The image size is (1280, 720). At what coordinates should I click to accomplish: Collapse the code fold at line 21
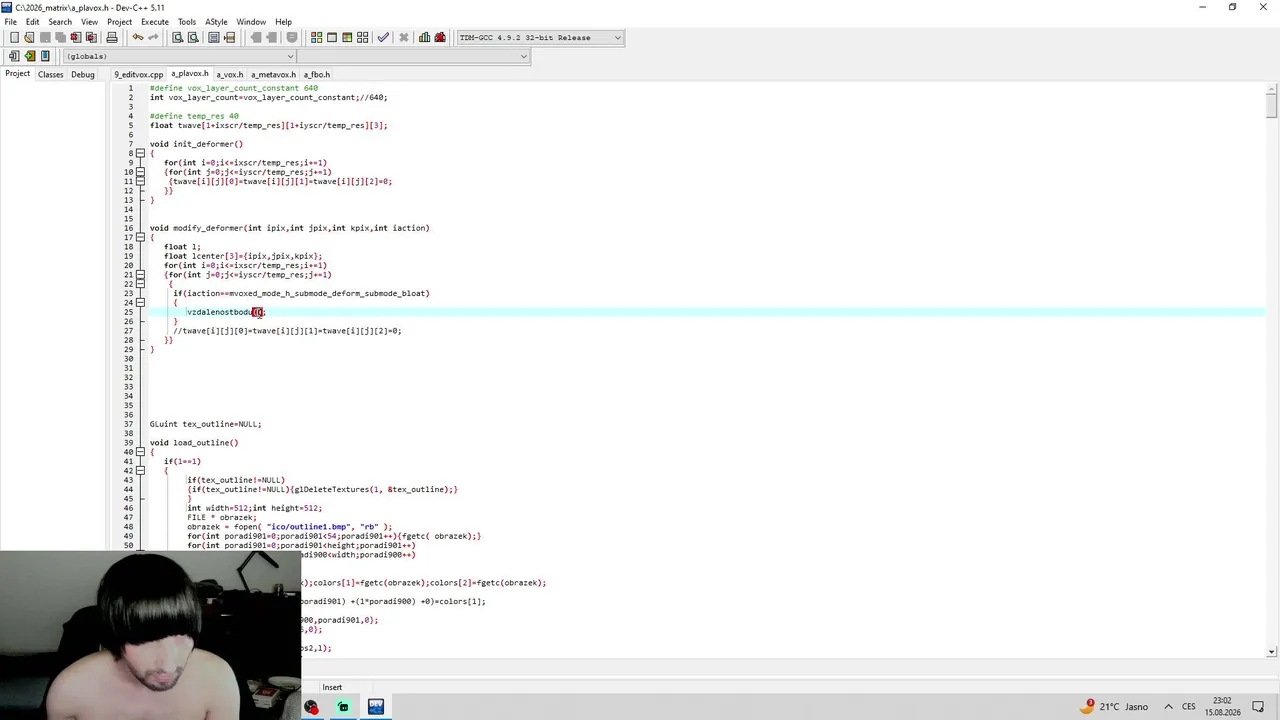140,275
